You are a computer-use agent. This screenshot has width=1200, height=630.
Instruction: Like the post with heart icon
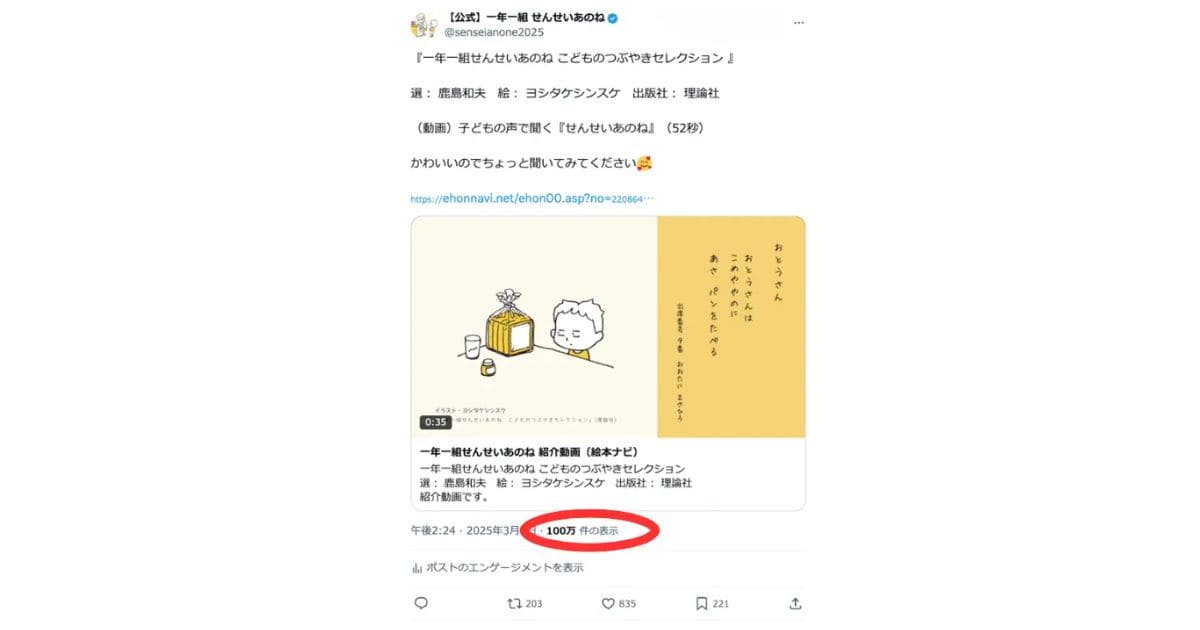[607, 603]
